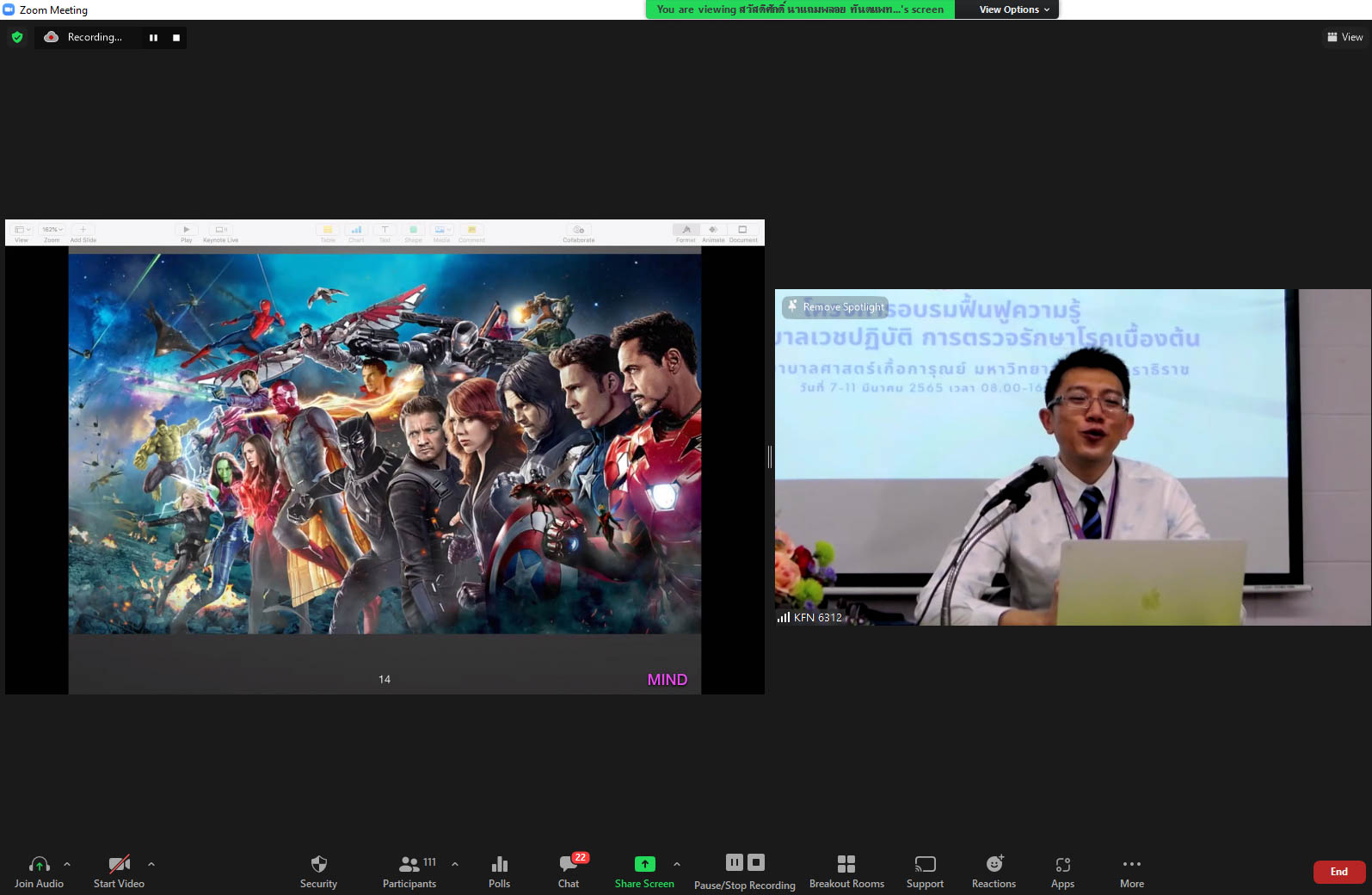Click the shared Avengers slide image

coord(385,442)
